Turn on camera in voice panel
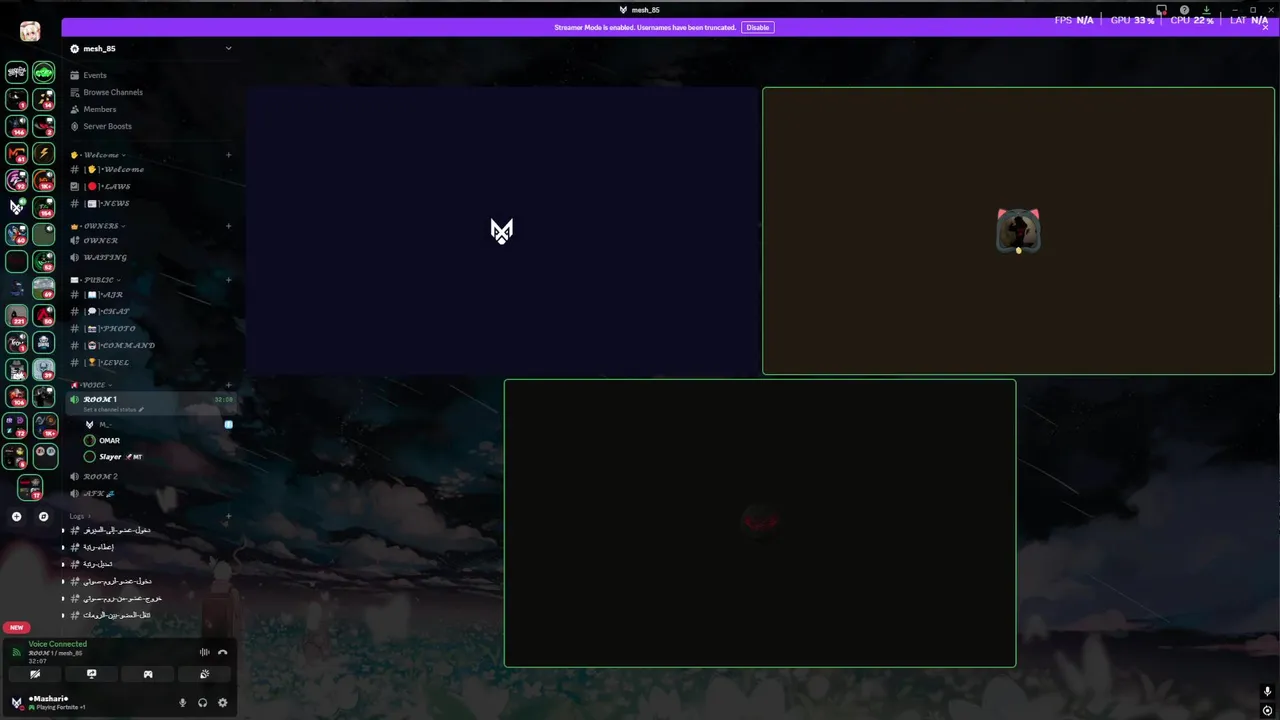The width and height of the screenshot is (1280, 720). 35,674
